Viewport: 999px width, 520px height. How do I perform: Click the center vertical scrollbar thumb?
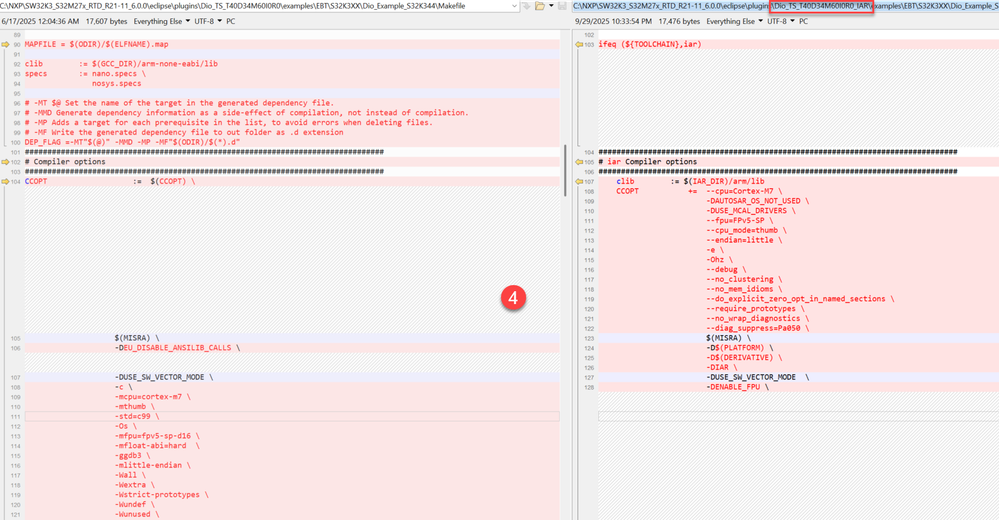565,170
